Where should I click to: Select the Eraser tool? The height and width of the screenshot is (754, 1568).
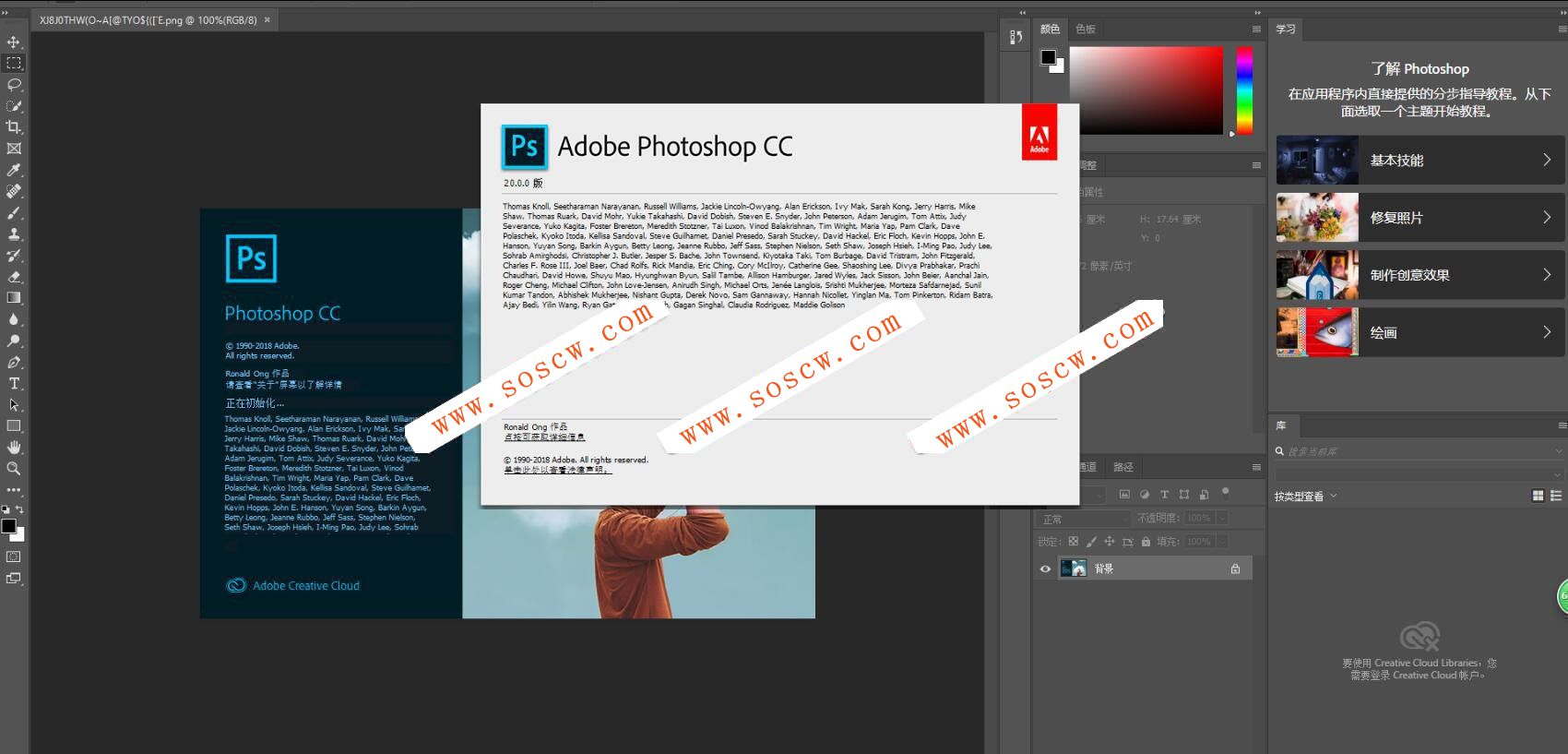pos(14,276)
